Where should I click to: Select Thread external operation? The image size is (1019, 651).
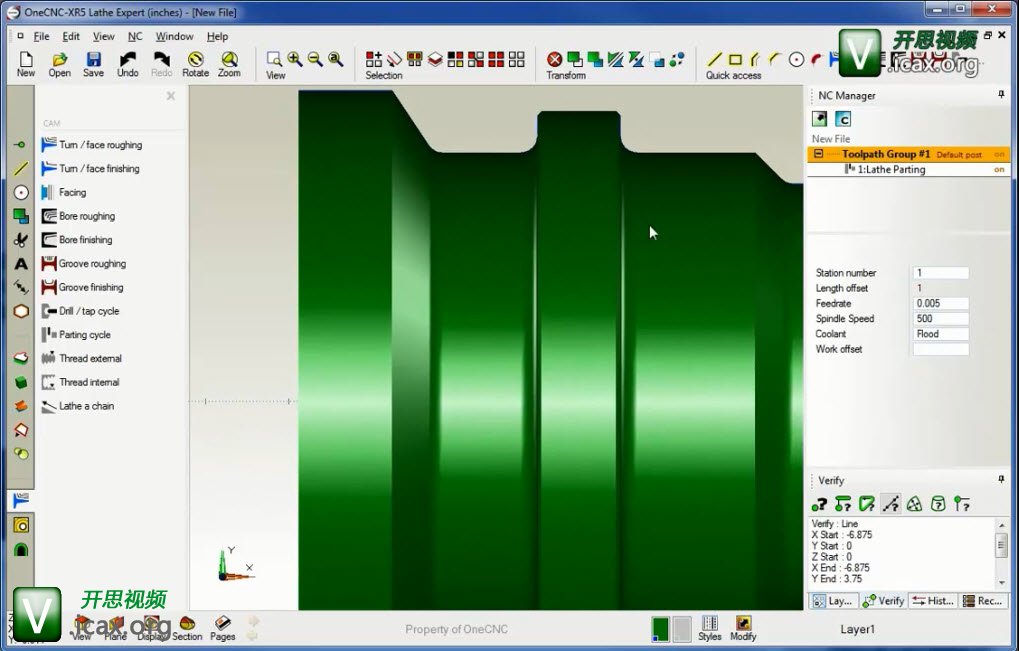tap(82, 359)
